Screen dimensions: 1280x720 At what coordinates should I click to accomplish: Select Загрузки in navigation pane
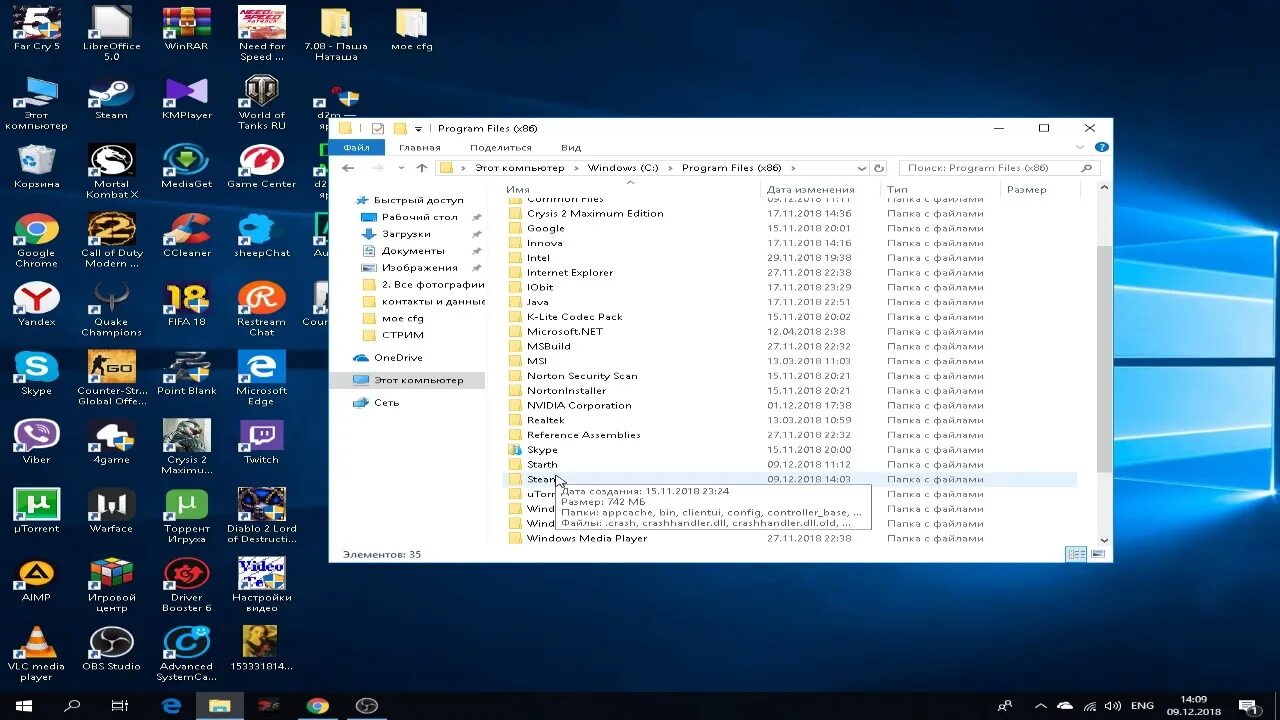(x=405, y=234)
